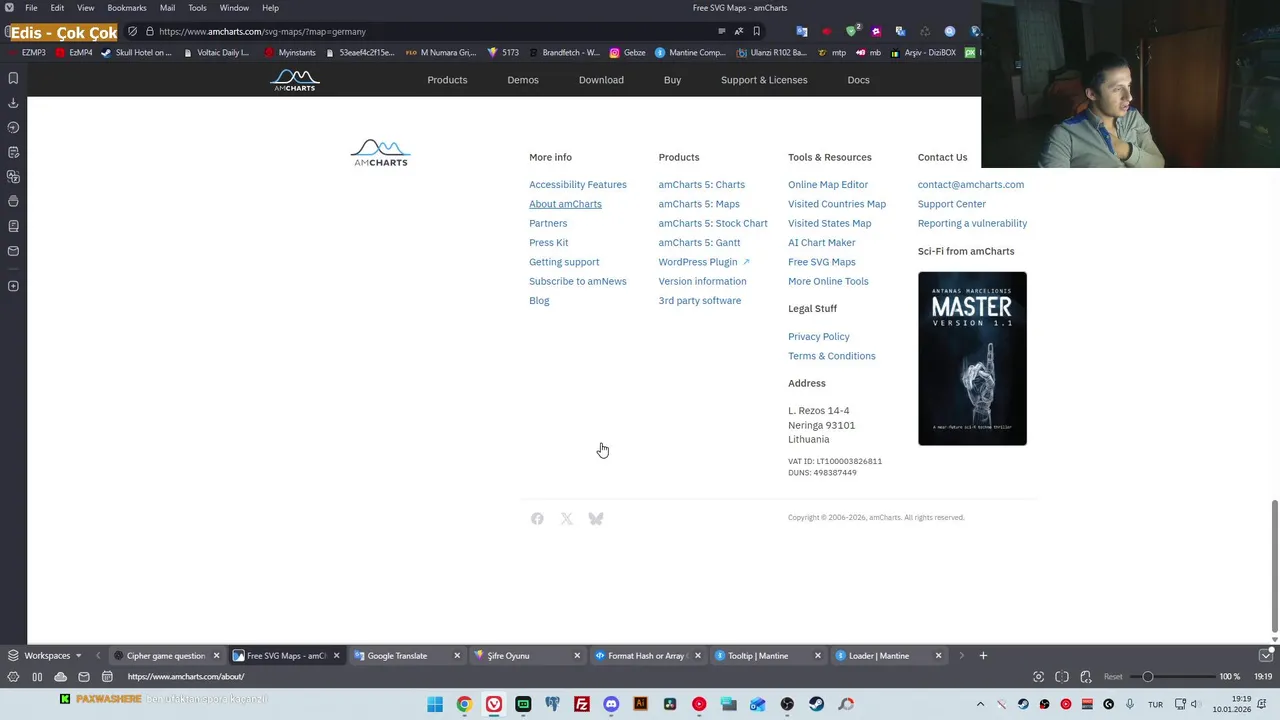Click capture page camera icon in the status bar
This screenshot has height=720, width=1280.
click(x=1038, y=677)
